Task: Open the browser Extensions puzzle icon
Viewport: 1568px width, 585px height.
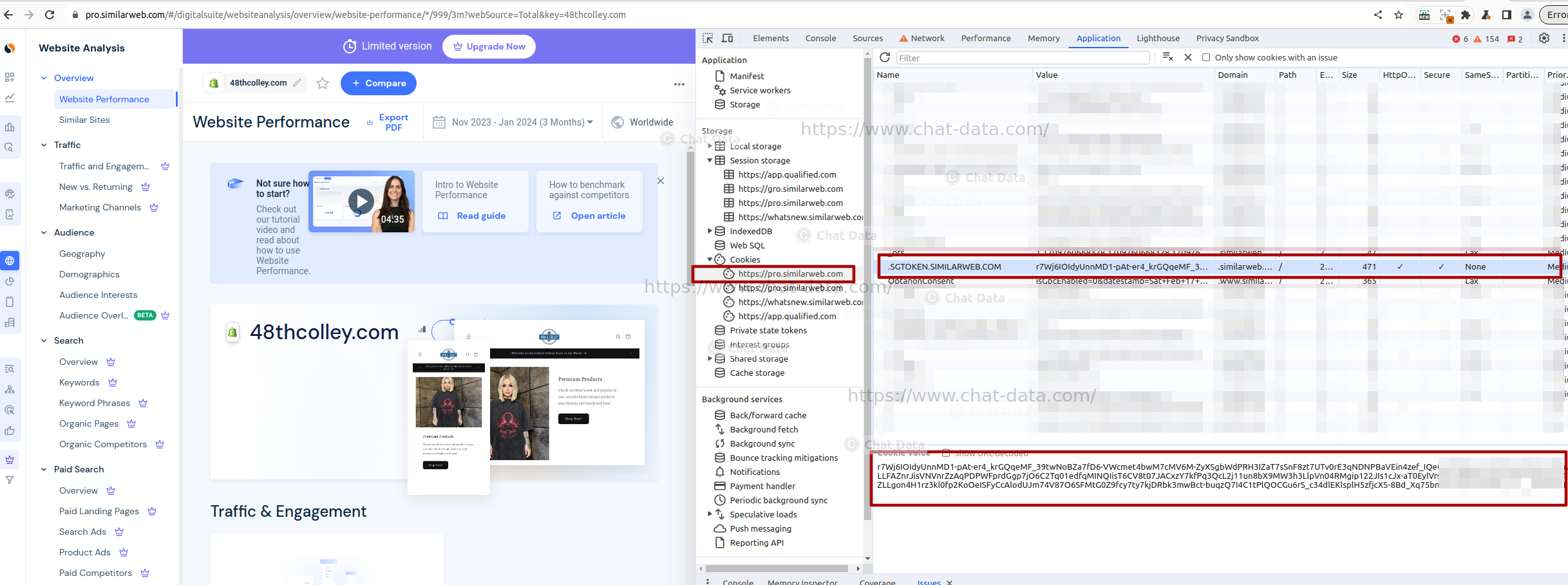Action: pyautogui.click(x=1466, y=15)
